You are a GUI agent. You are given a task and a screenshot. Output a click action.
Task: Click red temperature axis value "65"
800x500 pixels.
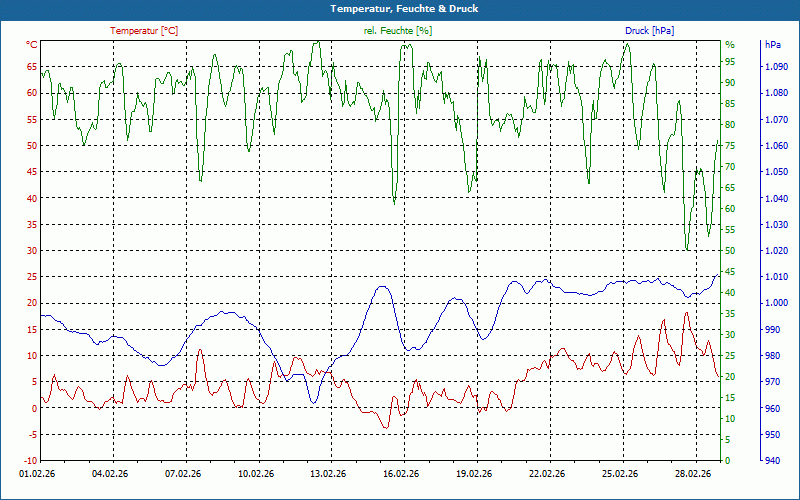tap(32, 67)
